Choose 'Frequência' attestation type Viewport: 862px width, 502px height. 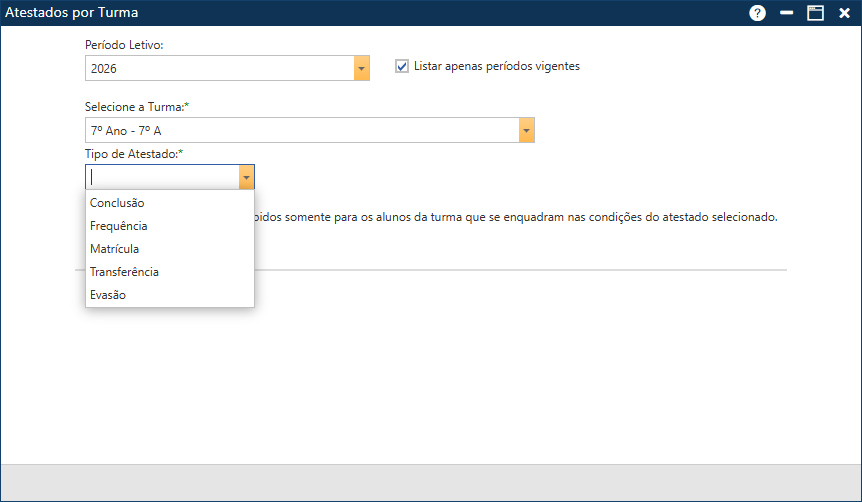pyautogui.click(x=119, y=226)
